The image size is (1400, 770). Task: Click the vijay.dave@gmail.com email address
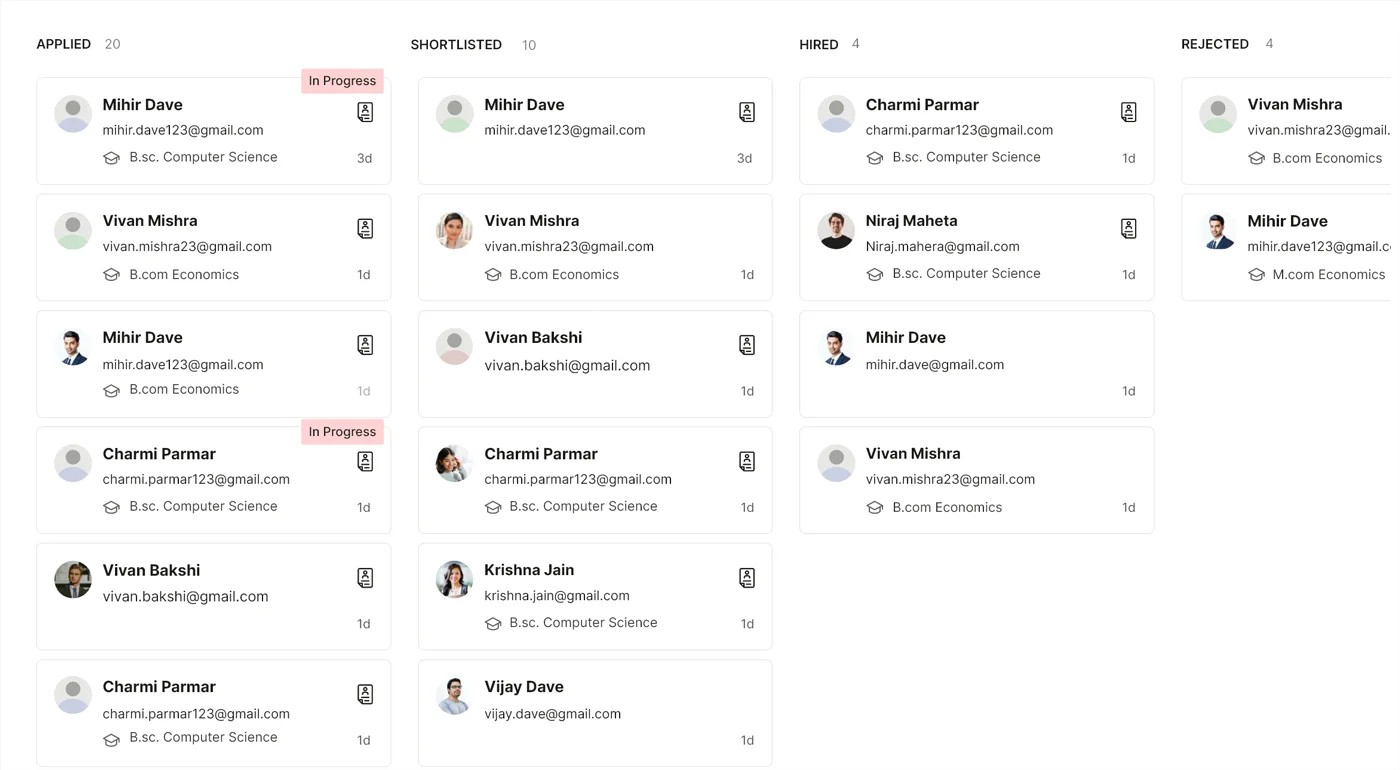click(x=552, y=714)
